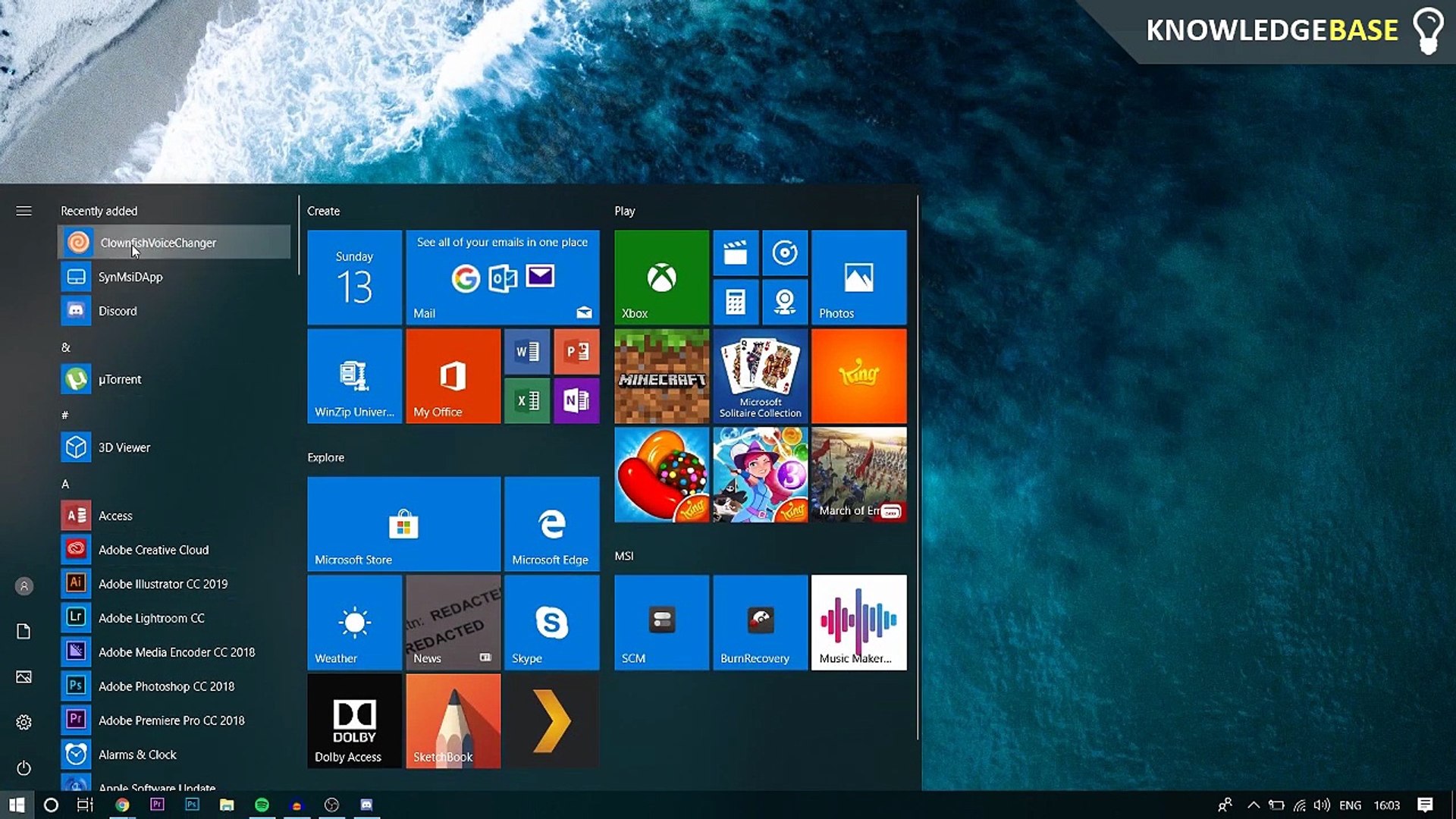Open Spotify from the taskbar
The height and width of the screenshot is (819, 1456).
click(x=262, y=805)
